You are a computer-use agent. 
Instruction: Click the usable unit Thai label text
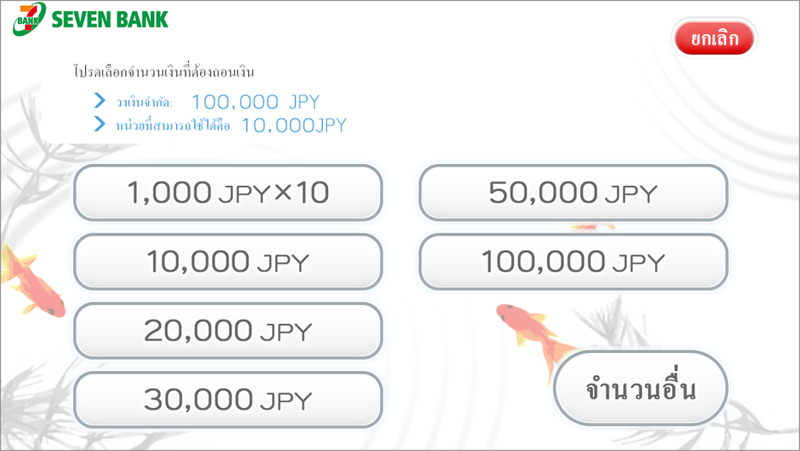172,126
